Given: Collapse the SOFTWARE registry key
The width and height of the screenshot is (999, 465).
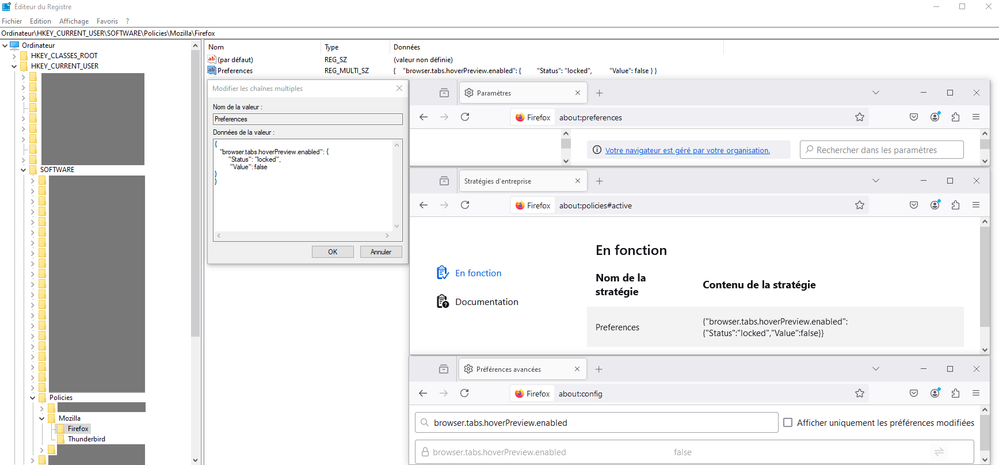Looking at the screenshot, I should (23, 170).
